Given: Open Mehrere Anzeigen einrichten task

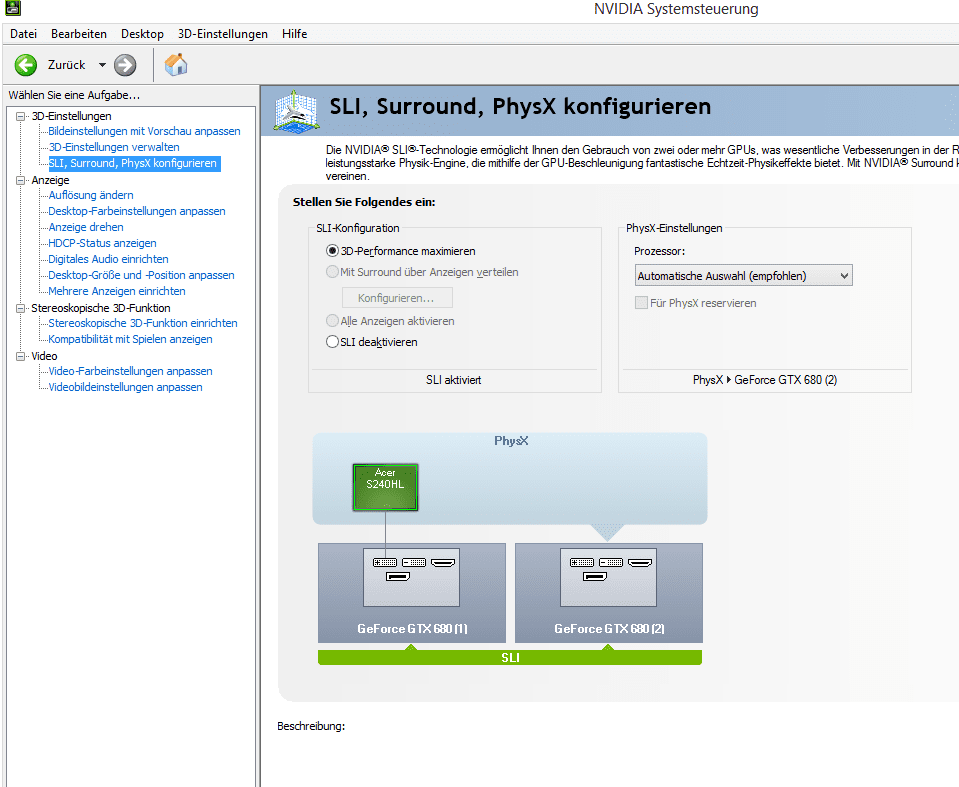Looking at the screenshot, I should click(117, 291).
